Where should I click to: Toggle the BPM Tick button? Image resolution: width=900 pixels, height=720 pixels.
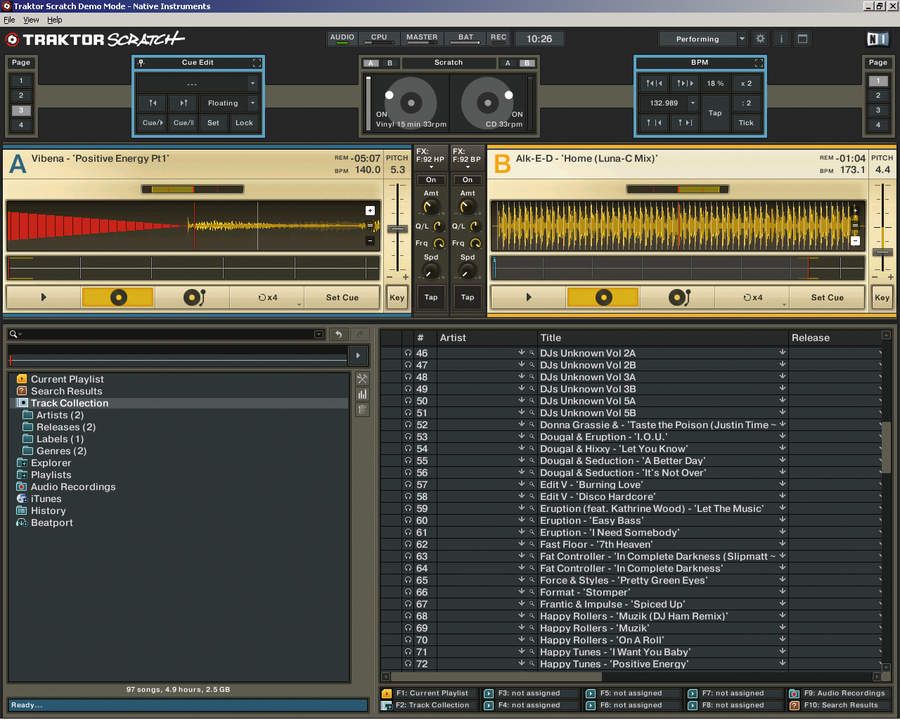pos(746,122)
